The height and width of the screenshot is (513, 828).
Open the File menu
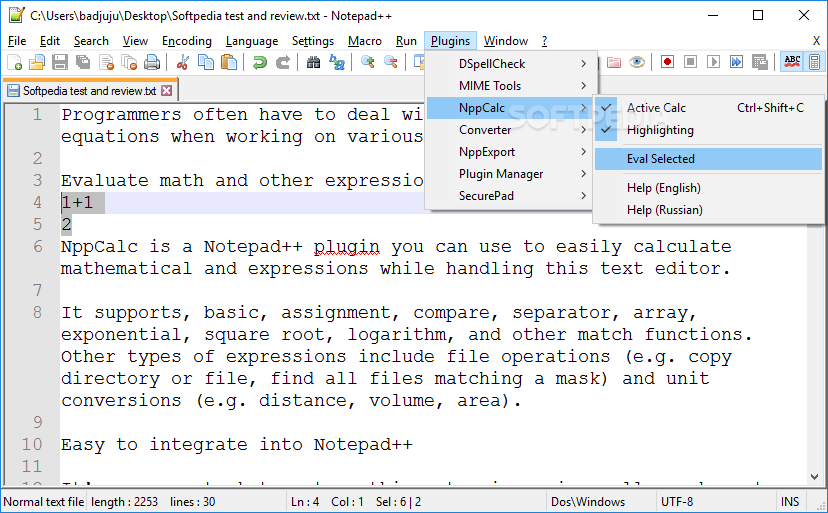pos(17,41)
